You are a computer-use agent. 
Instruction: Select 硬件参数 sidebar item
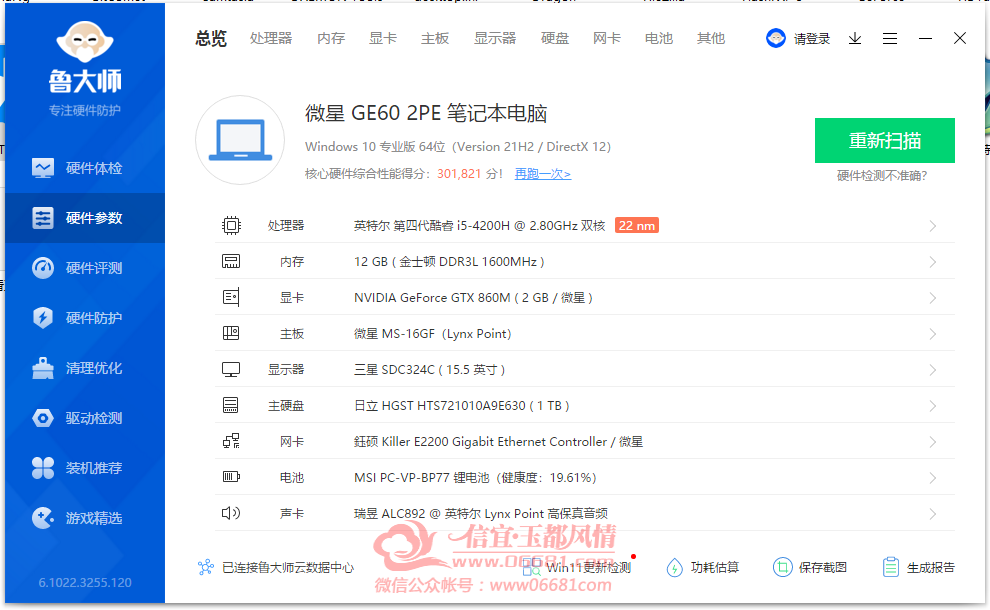pos(85,218)
